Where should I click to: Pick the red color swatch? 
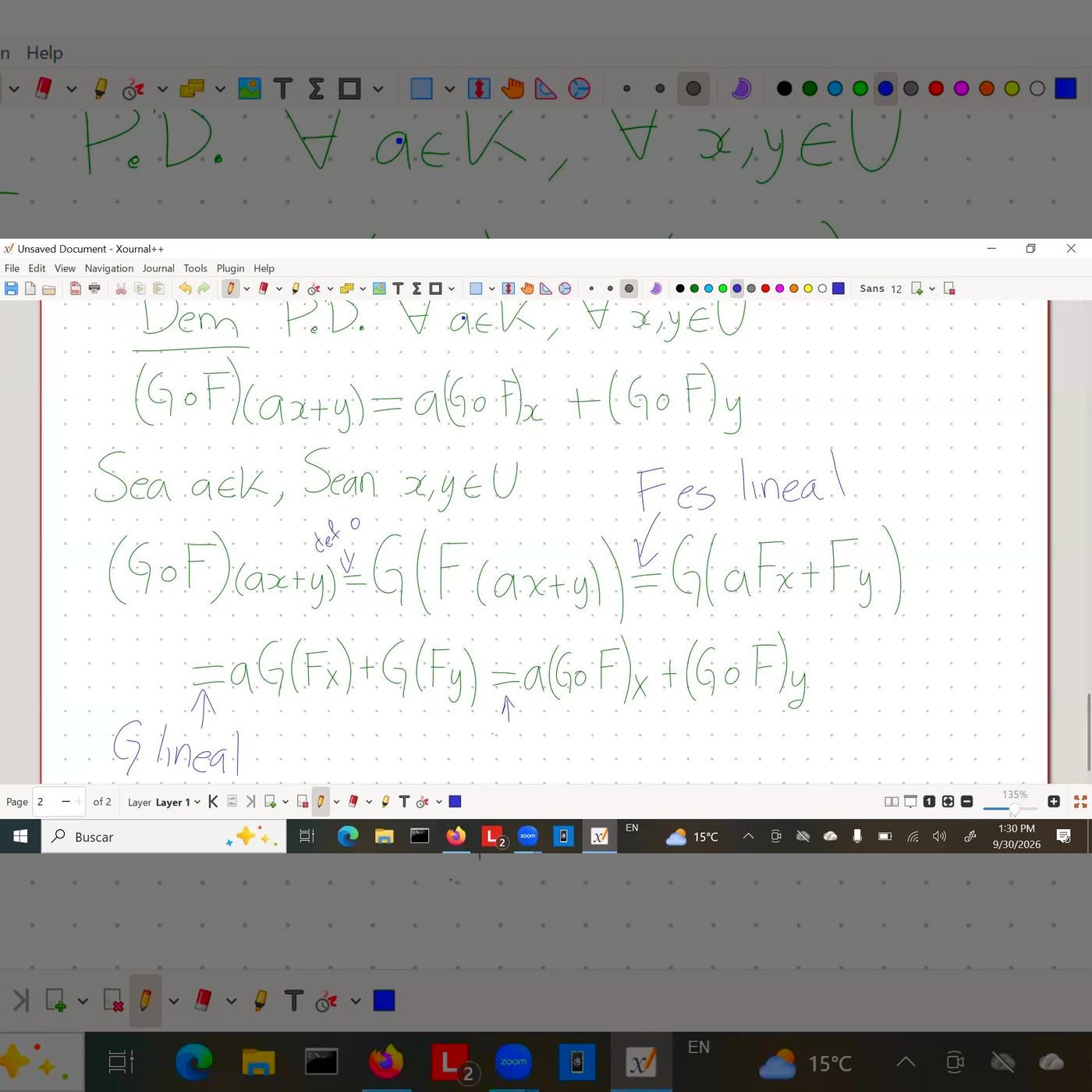[765, 289]
